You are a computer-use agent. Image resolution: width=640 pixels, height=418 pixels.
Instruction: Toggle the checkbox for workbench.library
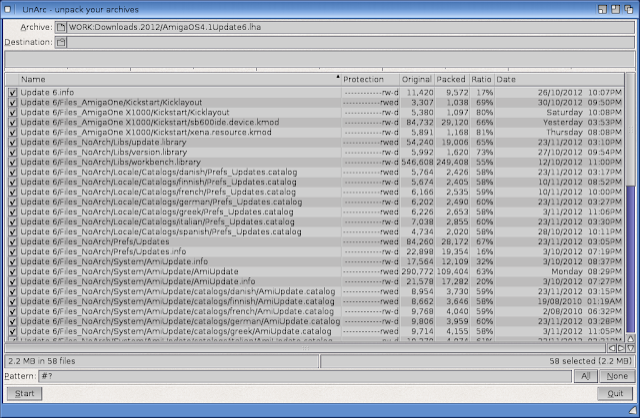coord(13,161)
